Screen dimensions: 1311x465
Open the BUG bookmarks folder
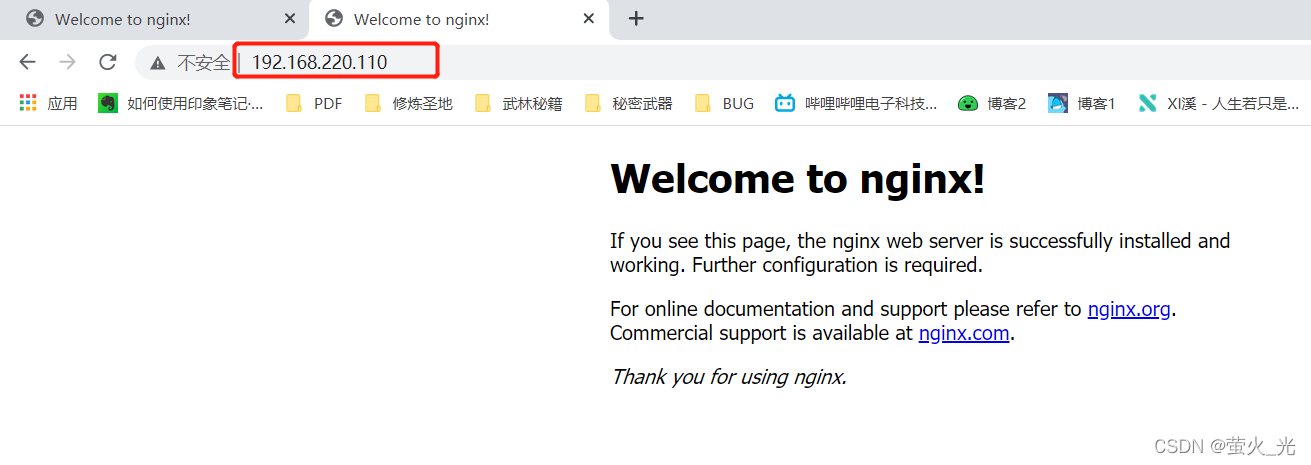click(x=724, y=102)
